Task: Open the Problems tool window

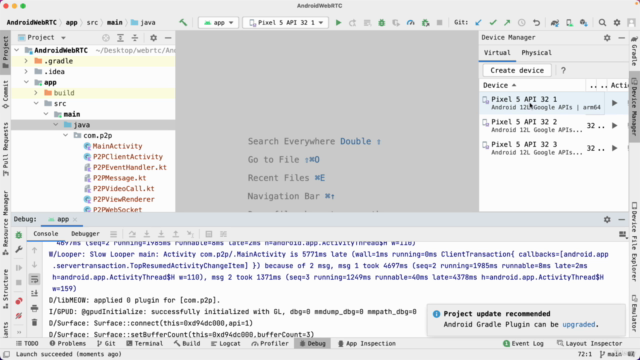Action: click(x=68, y=344)
